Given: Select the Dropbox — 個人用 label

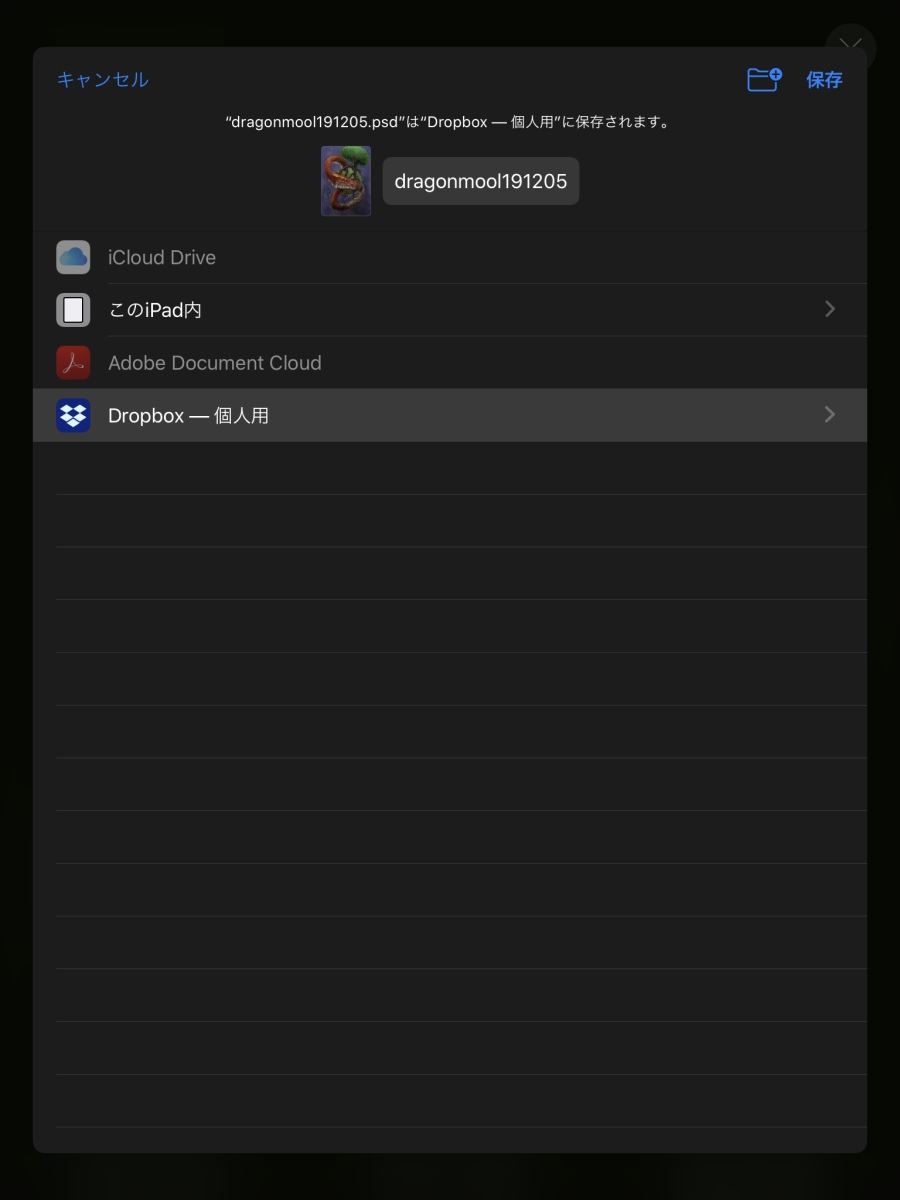Looking at the screenshot, I should [x=188, y=415].
